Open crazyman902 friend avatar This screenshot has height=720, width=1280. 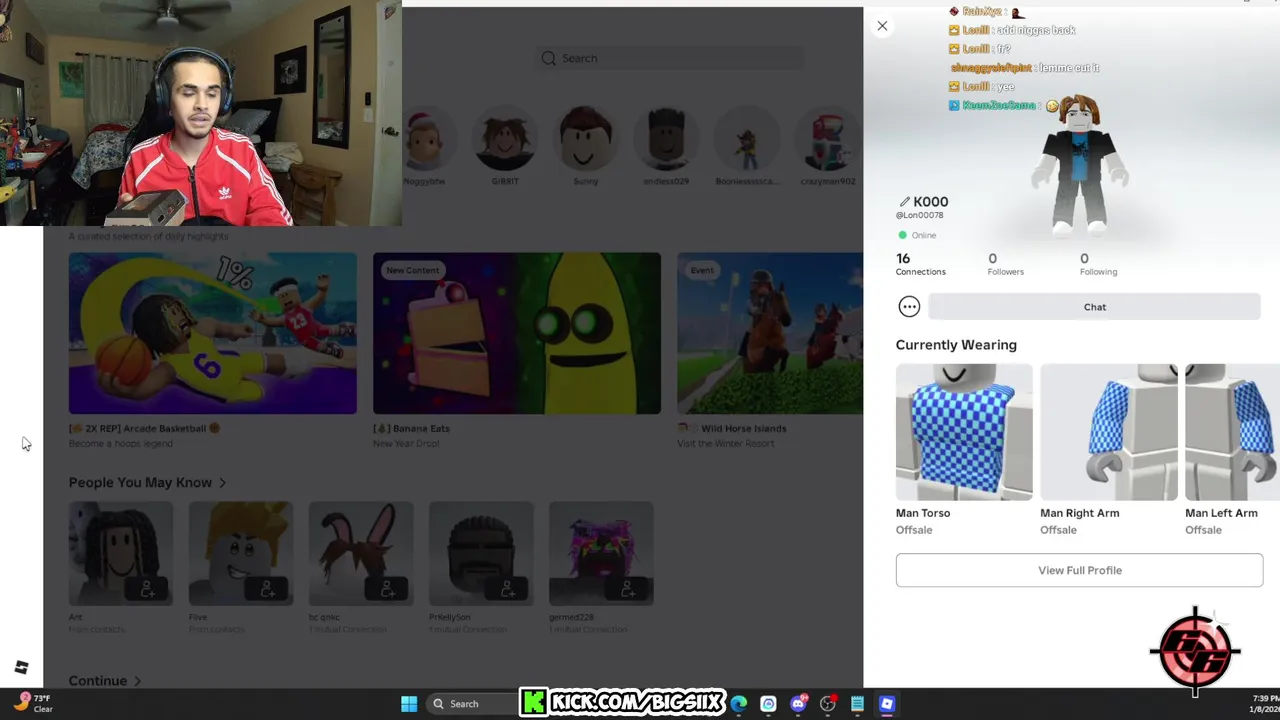(x=828, y=139)
